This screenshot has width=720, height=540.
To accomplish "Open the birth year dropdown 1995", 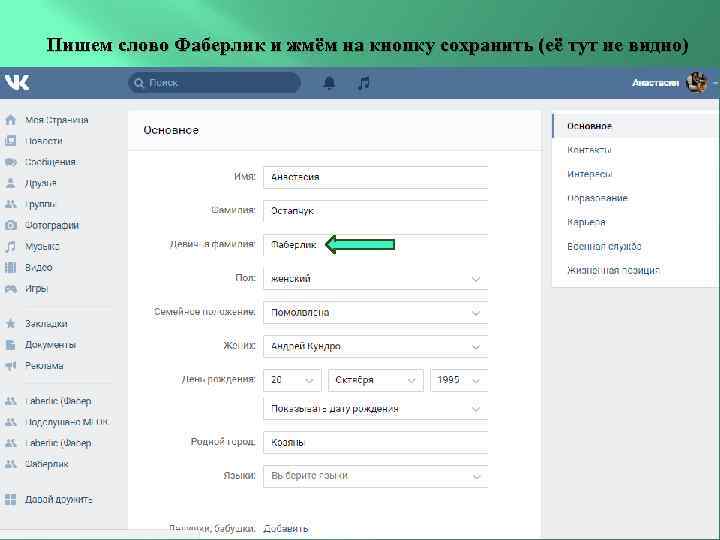I will [459, 380].
